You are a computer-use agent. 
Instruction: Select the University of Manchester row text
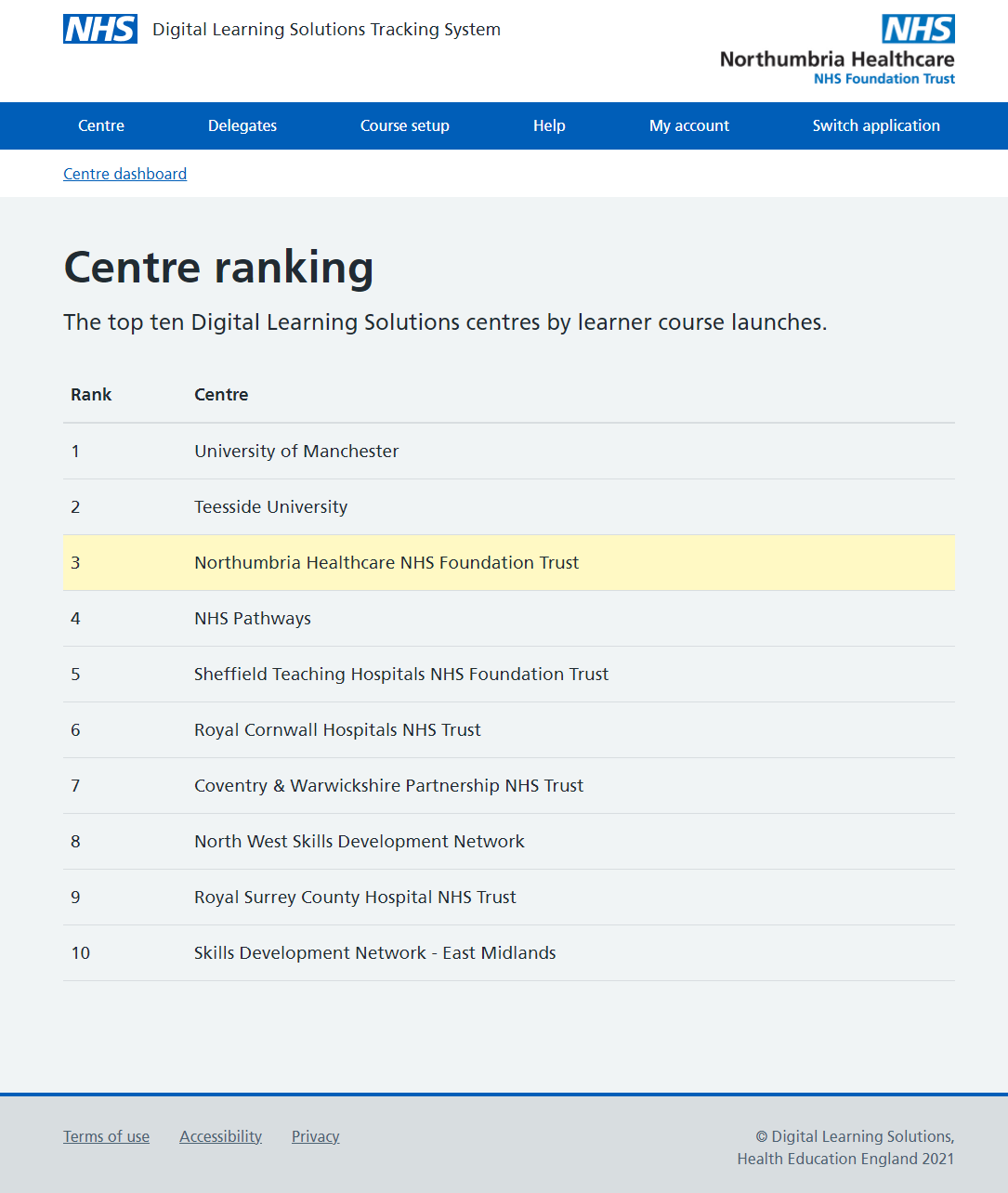click(296, 452)
